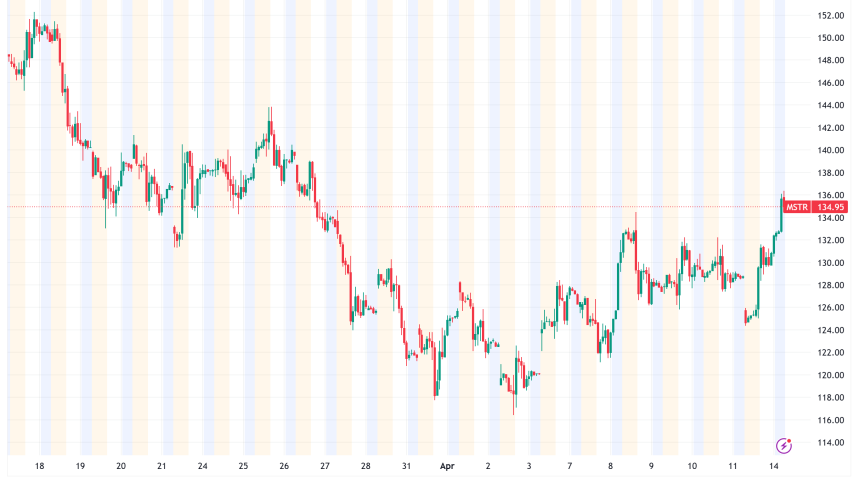Click date 24 on the time axis
The width and height of the screenshot is (852, 485).
coord(203,466)
